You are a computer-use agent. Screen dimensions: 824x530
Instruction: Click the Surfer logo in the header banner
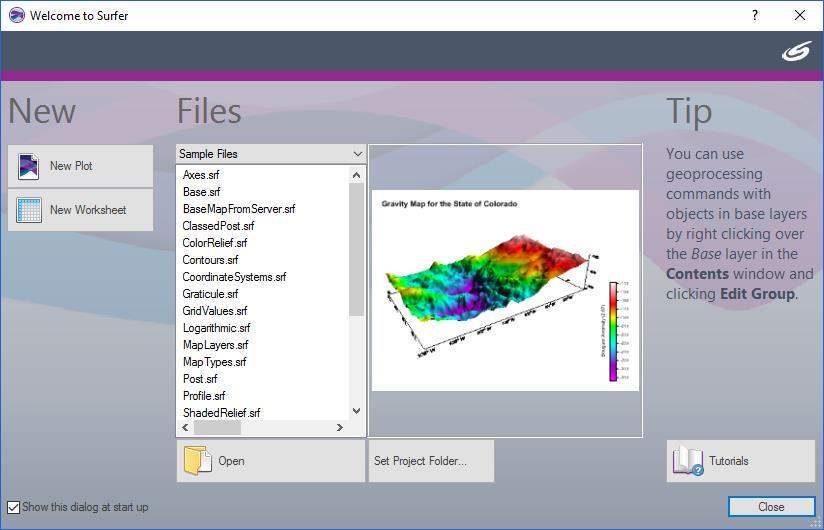(796, 51)
